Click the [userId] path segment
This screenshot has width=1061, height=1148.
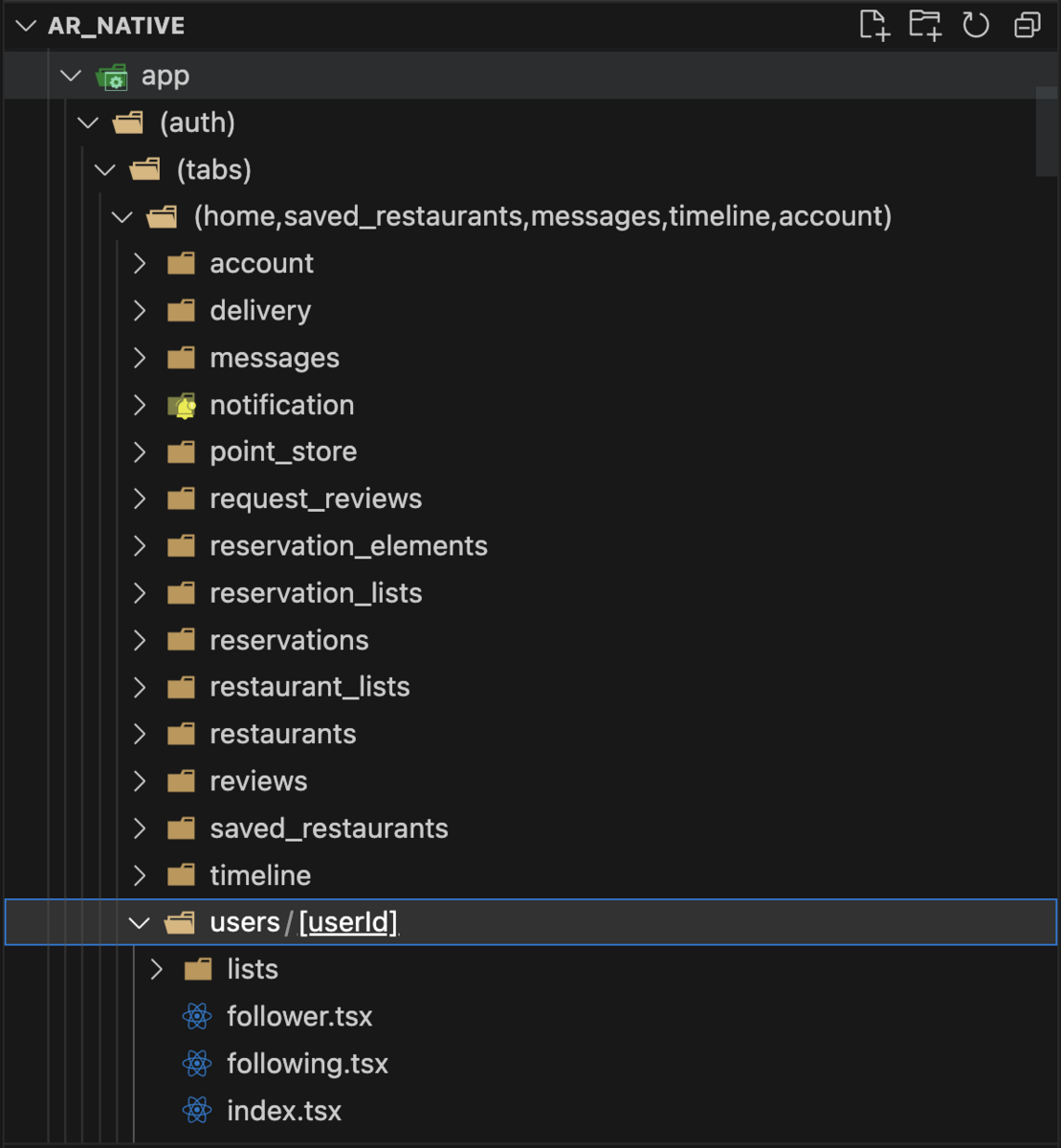(348, 922)
